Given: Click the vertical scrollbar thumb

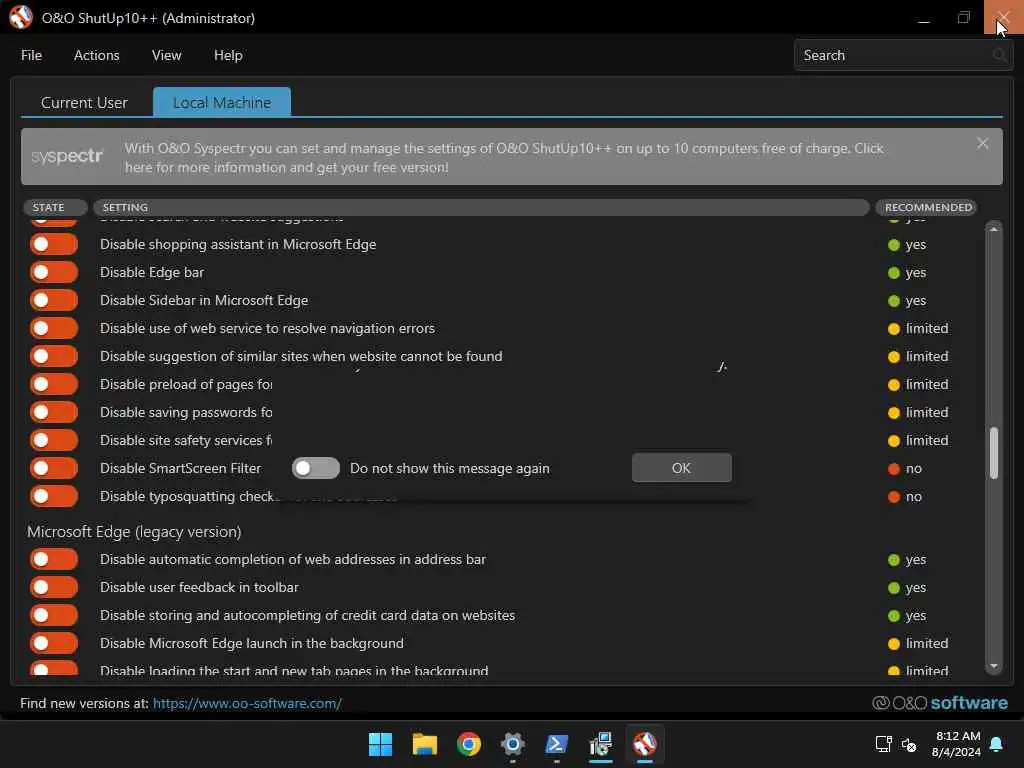Looking at the screenshot, I should coord(993,453).
